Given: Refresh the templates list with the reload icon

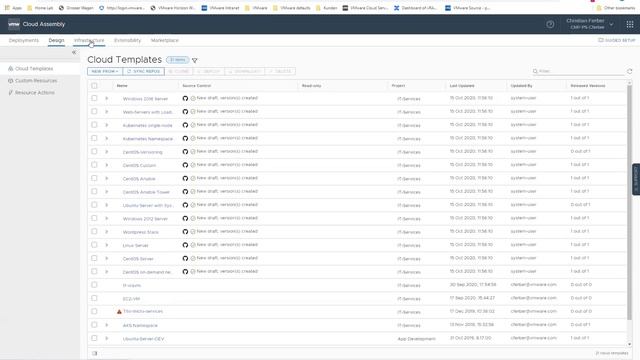Looking at the screenshot, I should pyautogui.click(x=630, y=71).
